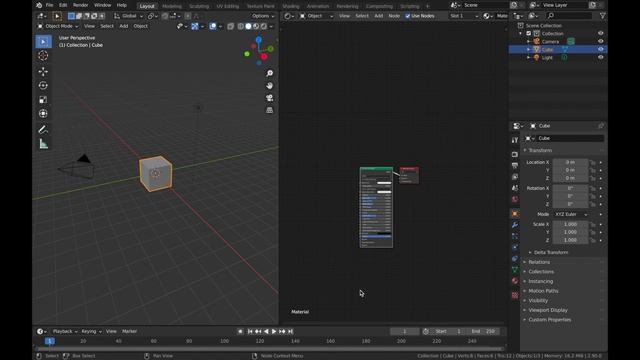The width and height of the screenshot is (640, 360).
Task: Open the Render menu
Action: tap(80, 5)
